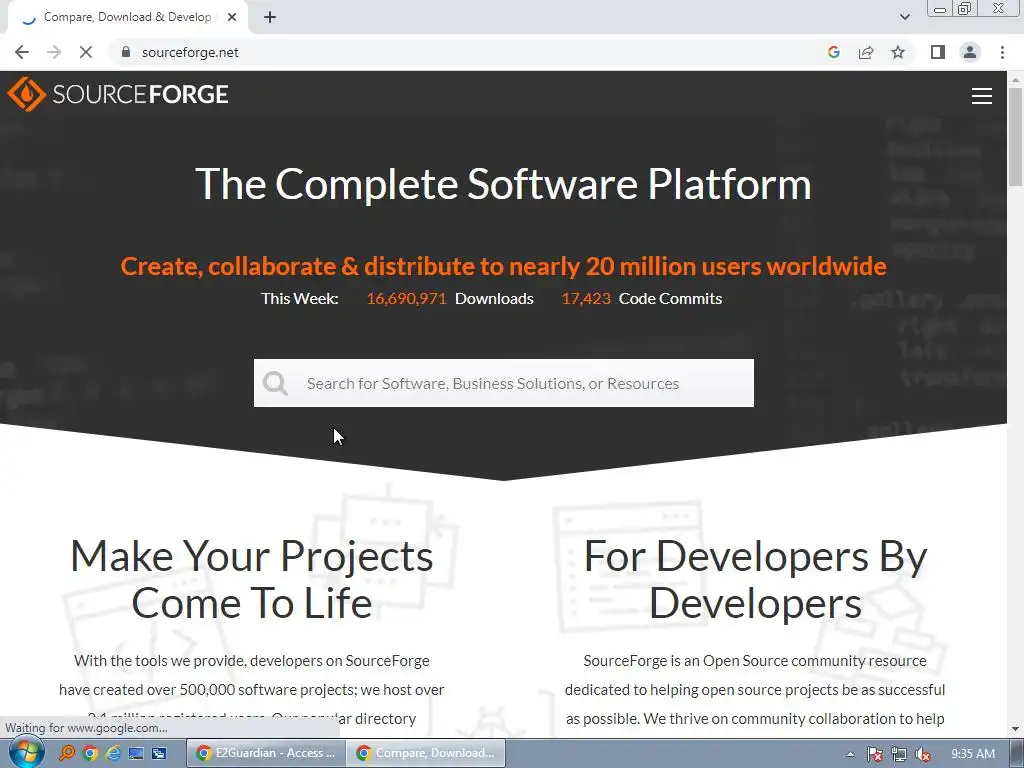
Task: Go forward in browser history
Action: pos(54,52)
